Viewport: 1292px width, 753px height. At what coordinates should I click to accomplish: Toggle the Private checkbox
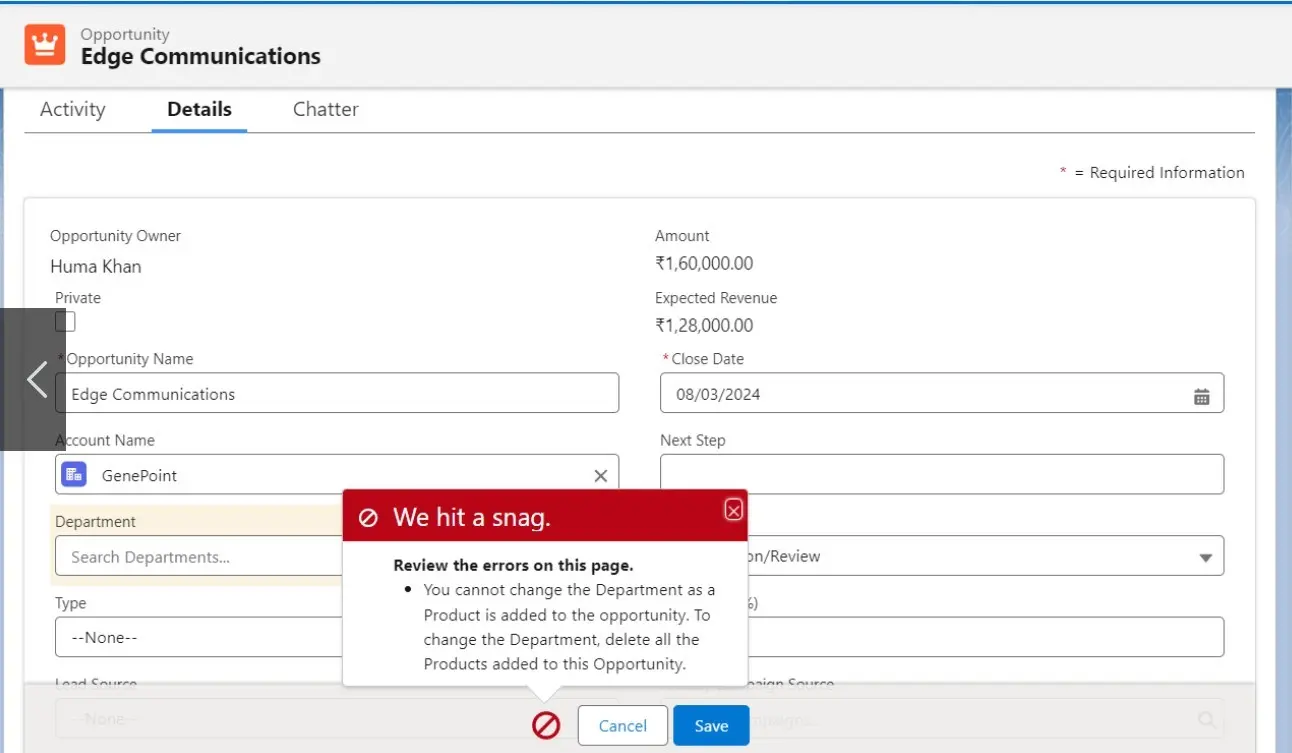pyautogui.click(x=65, y=321)
